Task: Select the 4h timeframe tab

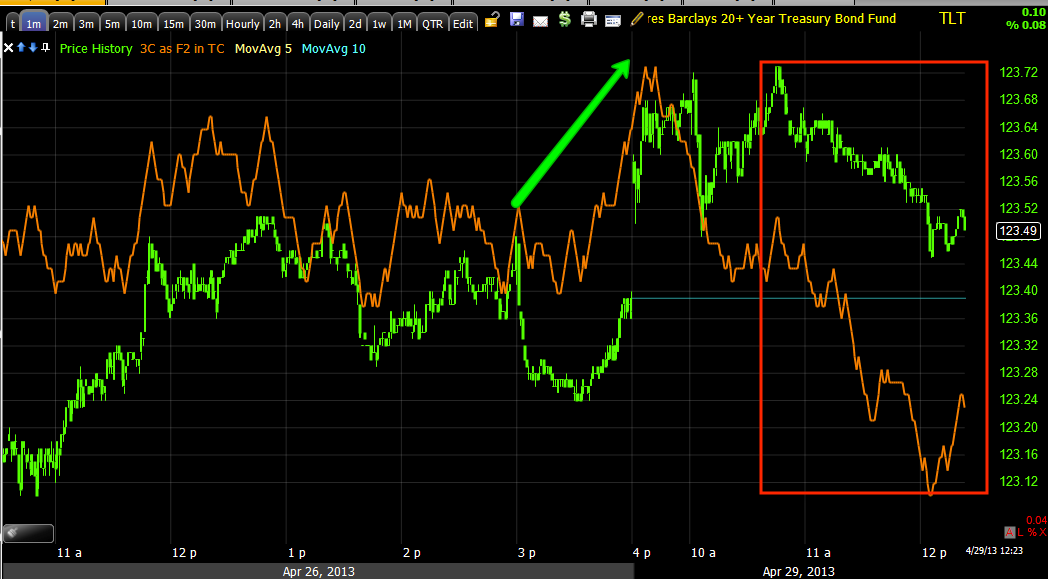Action: coord(297,23)
